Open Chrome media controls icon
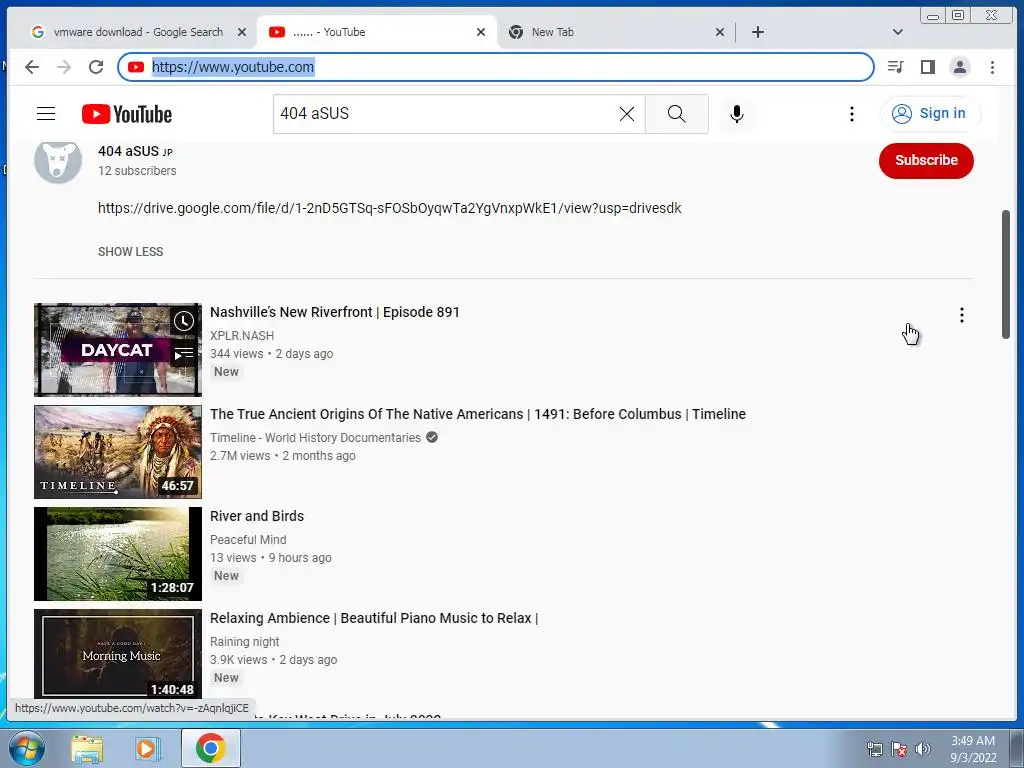 click(x=895, y=67)
